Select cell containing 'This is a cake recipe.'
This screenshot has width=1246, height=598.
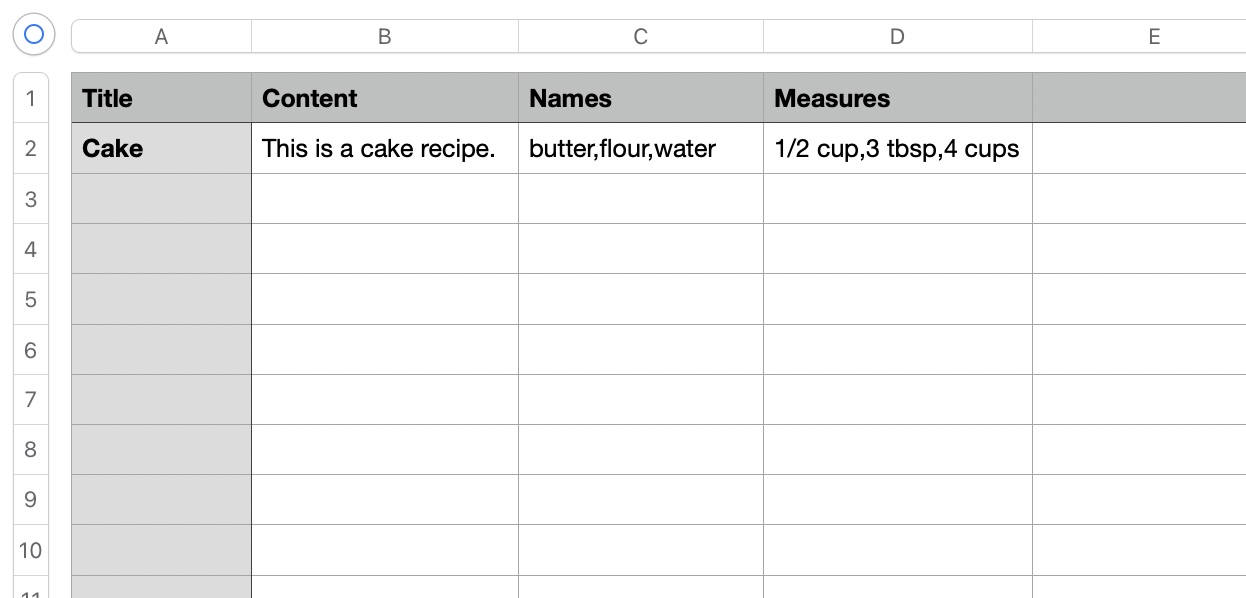coord(384,148)
